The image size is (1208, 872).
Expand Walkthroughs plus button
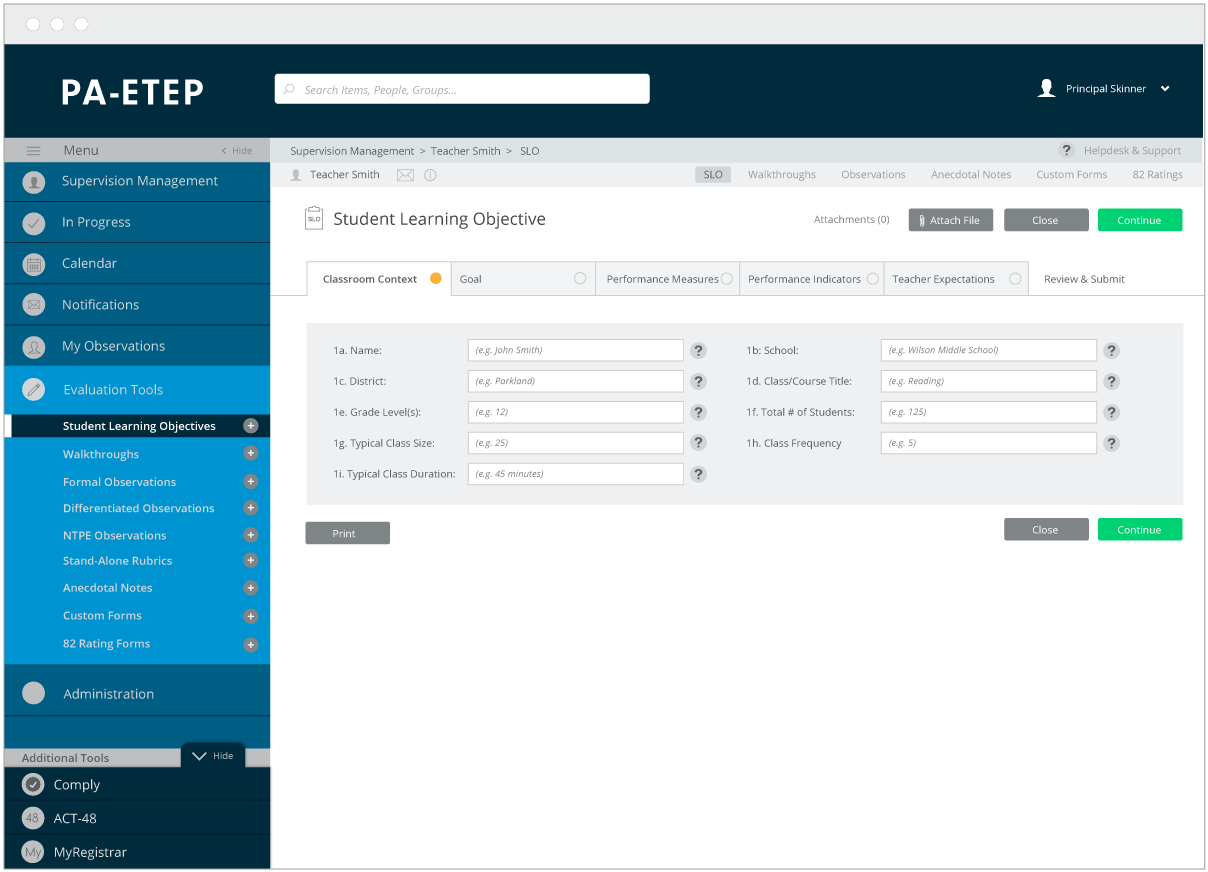coord(251,454)
